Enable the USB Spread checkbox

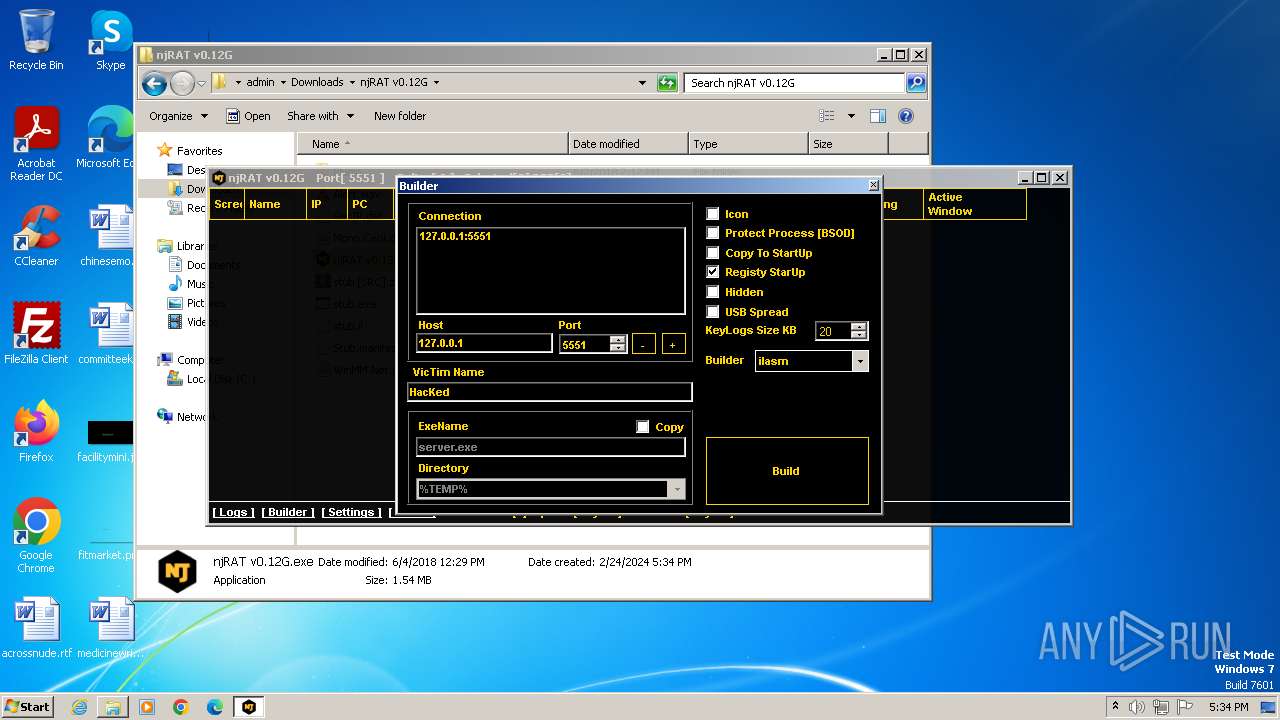[713, 312]
